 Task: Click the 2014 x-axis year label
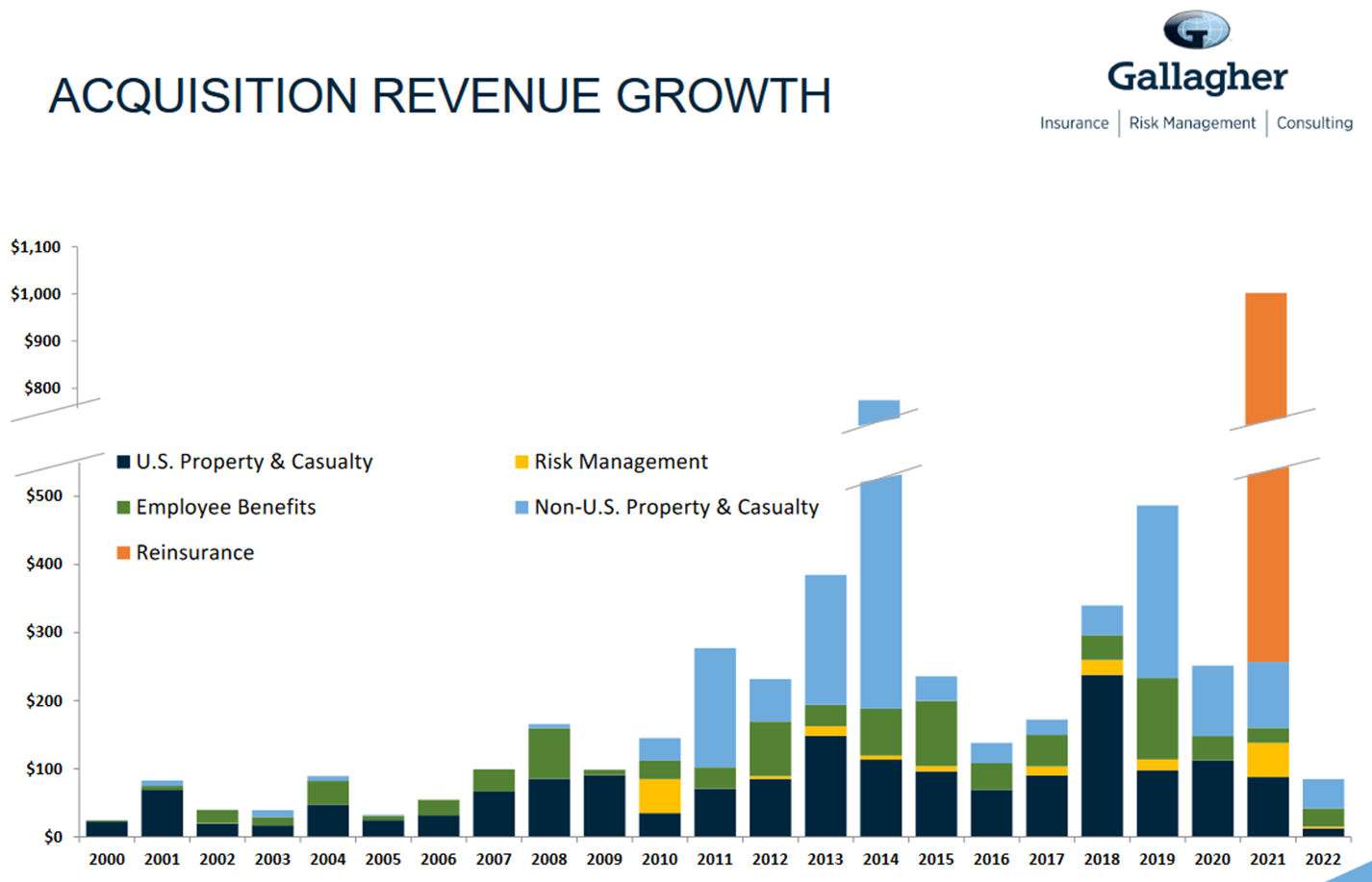pyautogui.click(x=880, y=859)
